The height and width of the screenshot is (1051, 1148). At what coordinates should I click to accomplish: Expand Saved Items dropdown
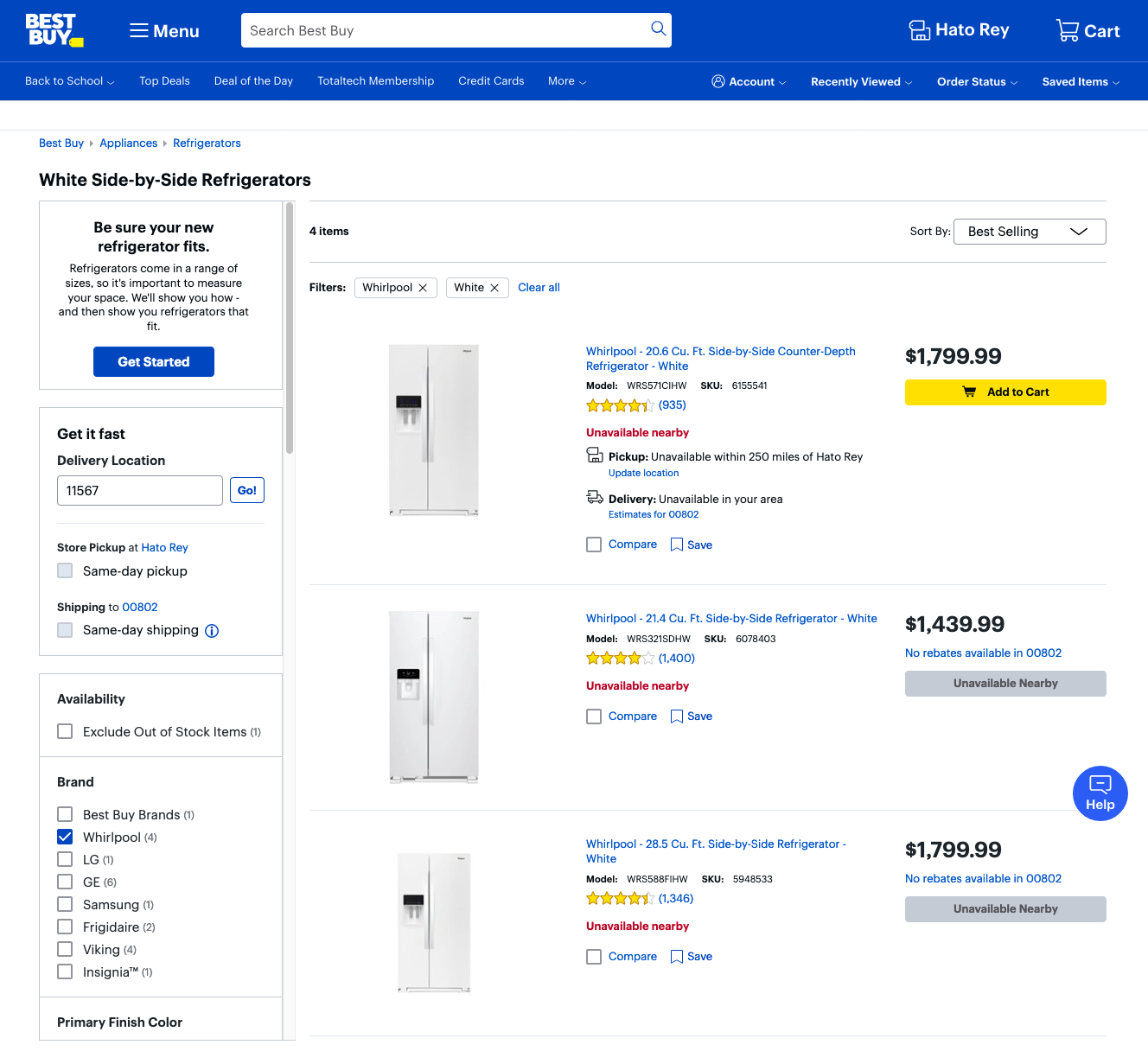coord(1081,82)
